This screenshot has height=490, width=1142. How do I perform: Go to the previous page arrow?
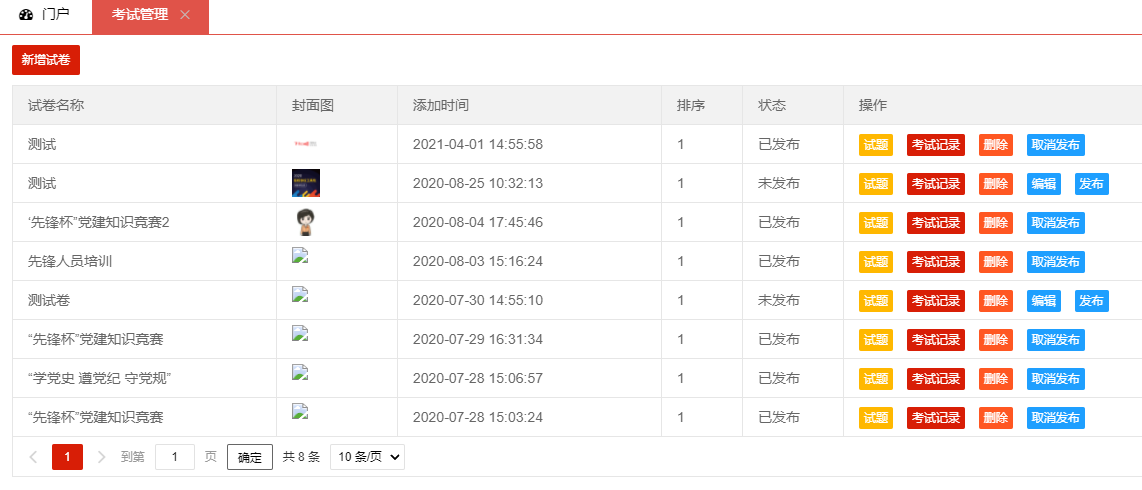pyautogui.click(x=33, y=457)
